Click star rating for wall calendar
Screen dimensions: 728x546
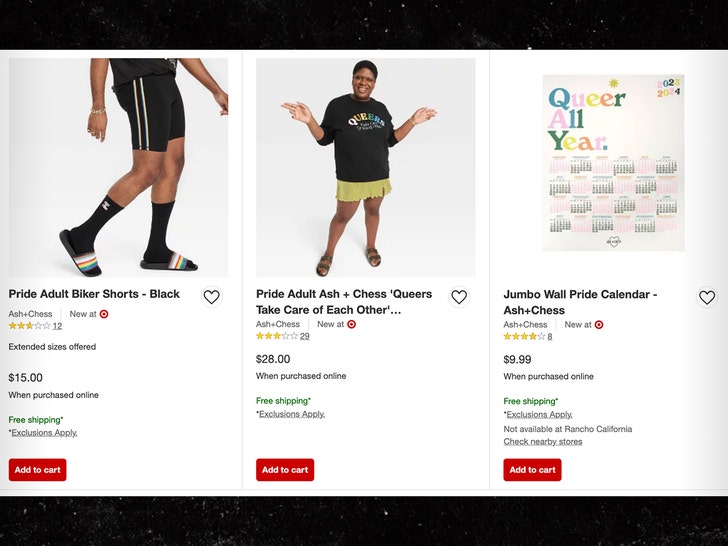pos(524,336)
